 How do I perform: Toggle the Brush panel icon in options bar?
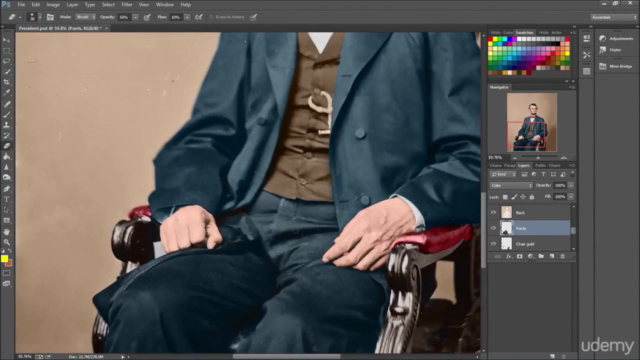(x=50, y=17)
